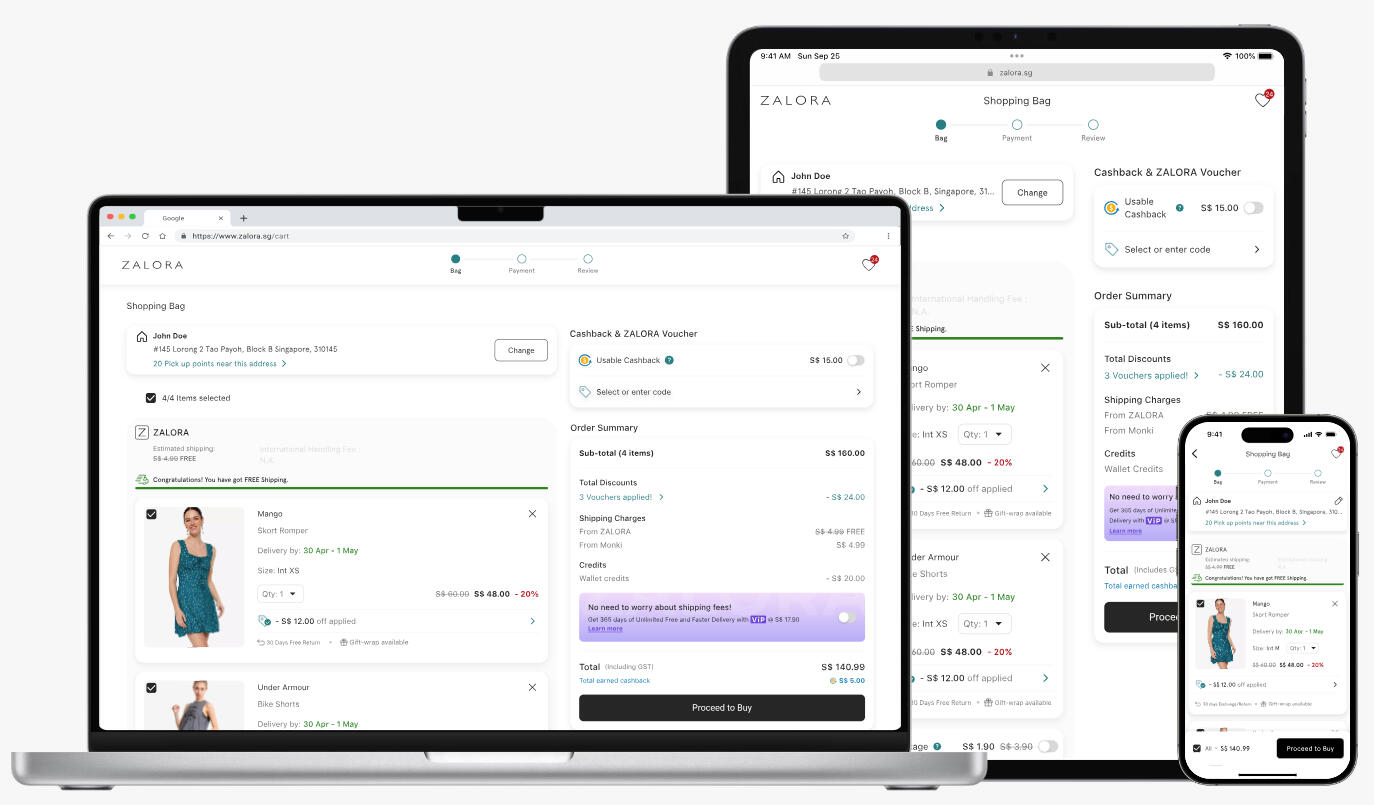The height and width of the screenshot is (805, 1374).
Task: Go to the Review step on the tablet
Action: (x=1093, y=125)
